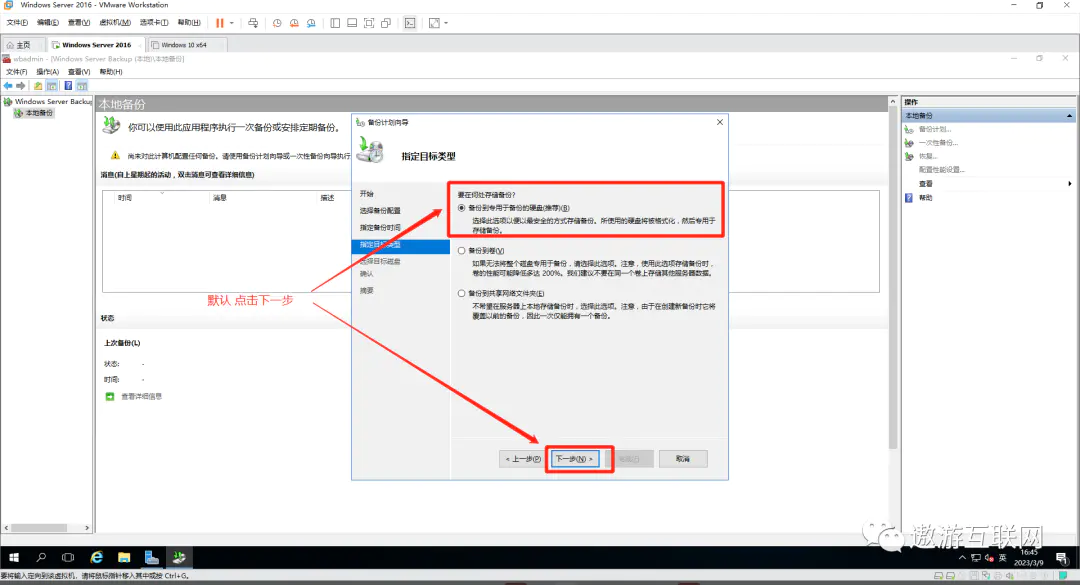The width and height of the screenshot is (1080, 585).
Task: Click the blue help icon in wbadmin toolbar
Action: pos(68,85)
